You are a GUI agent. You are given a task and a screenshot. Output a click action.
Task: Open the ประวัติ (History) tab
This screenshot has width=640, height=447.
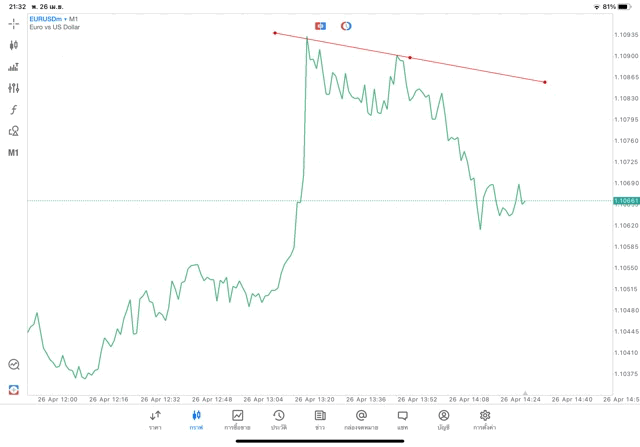[x=278, y=420]
